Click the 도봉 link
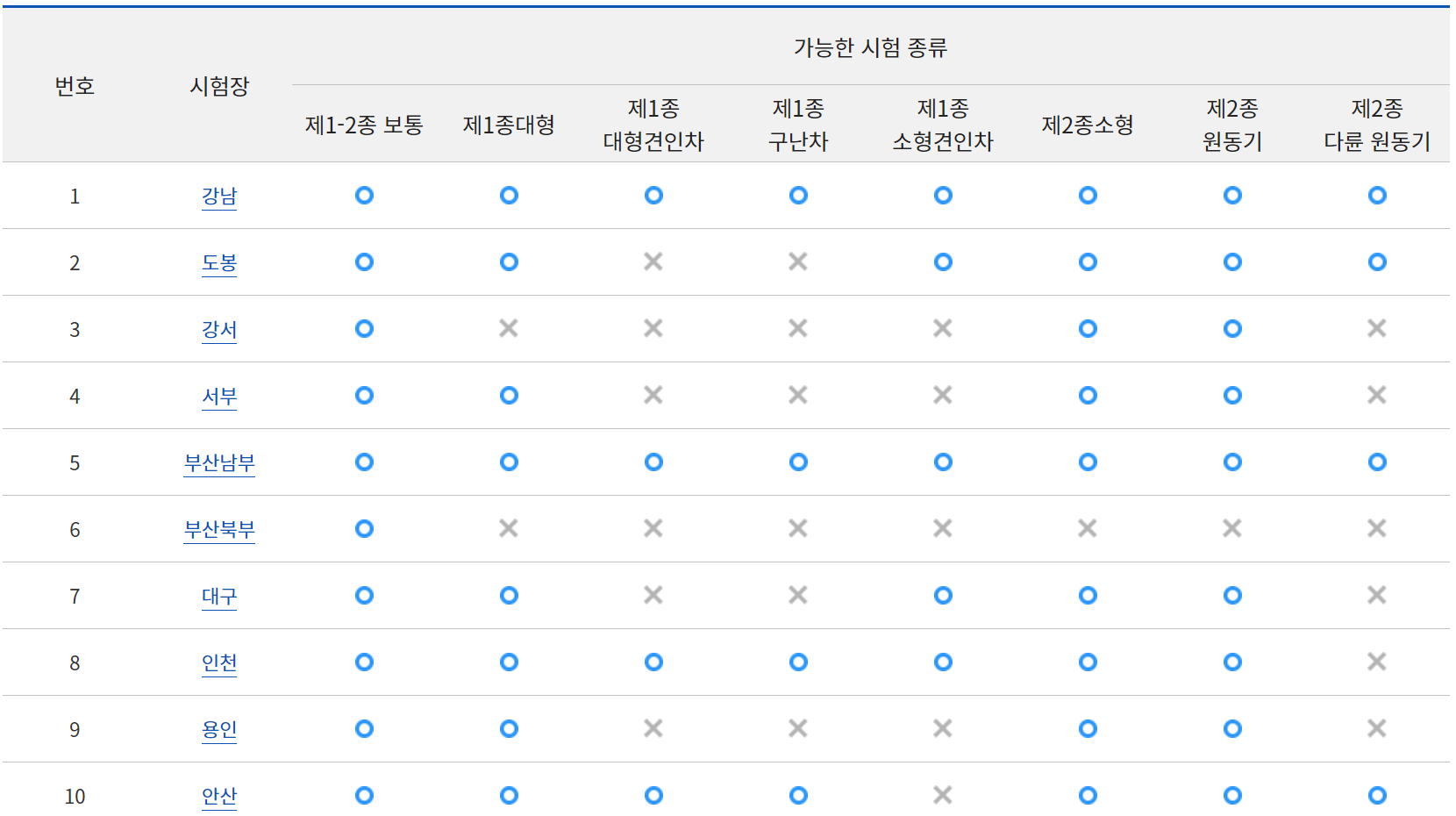The height and width of the screenshot is (816, 1456). pyautogui.click(x=218, y=261)
